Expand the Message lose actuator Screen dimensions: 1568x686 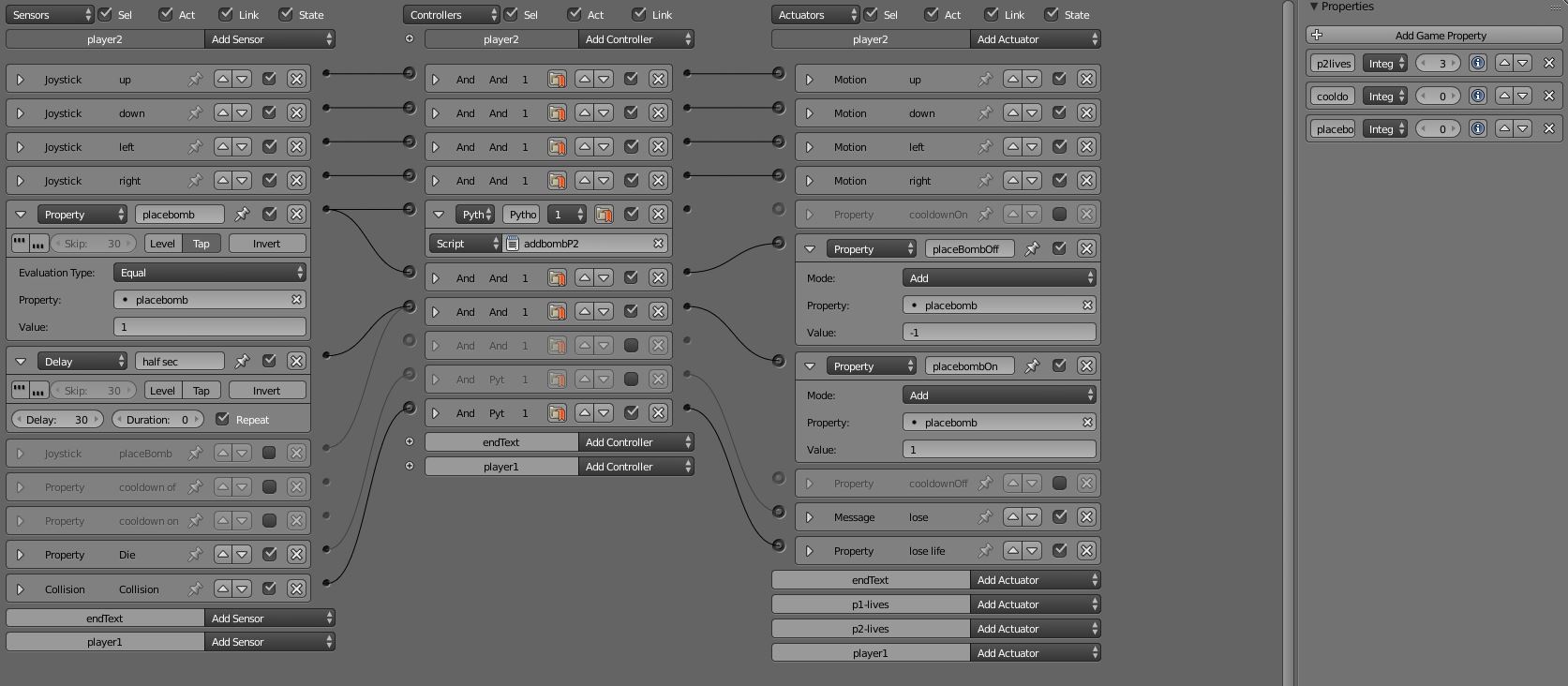(x=810, y=517)
